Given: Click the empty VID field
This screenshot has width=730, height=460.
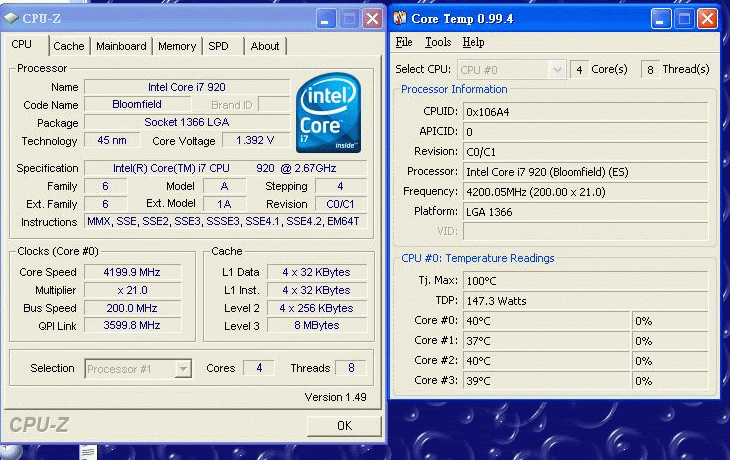Looking at the screenshot, I should tap(586, 231).
